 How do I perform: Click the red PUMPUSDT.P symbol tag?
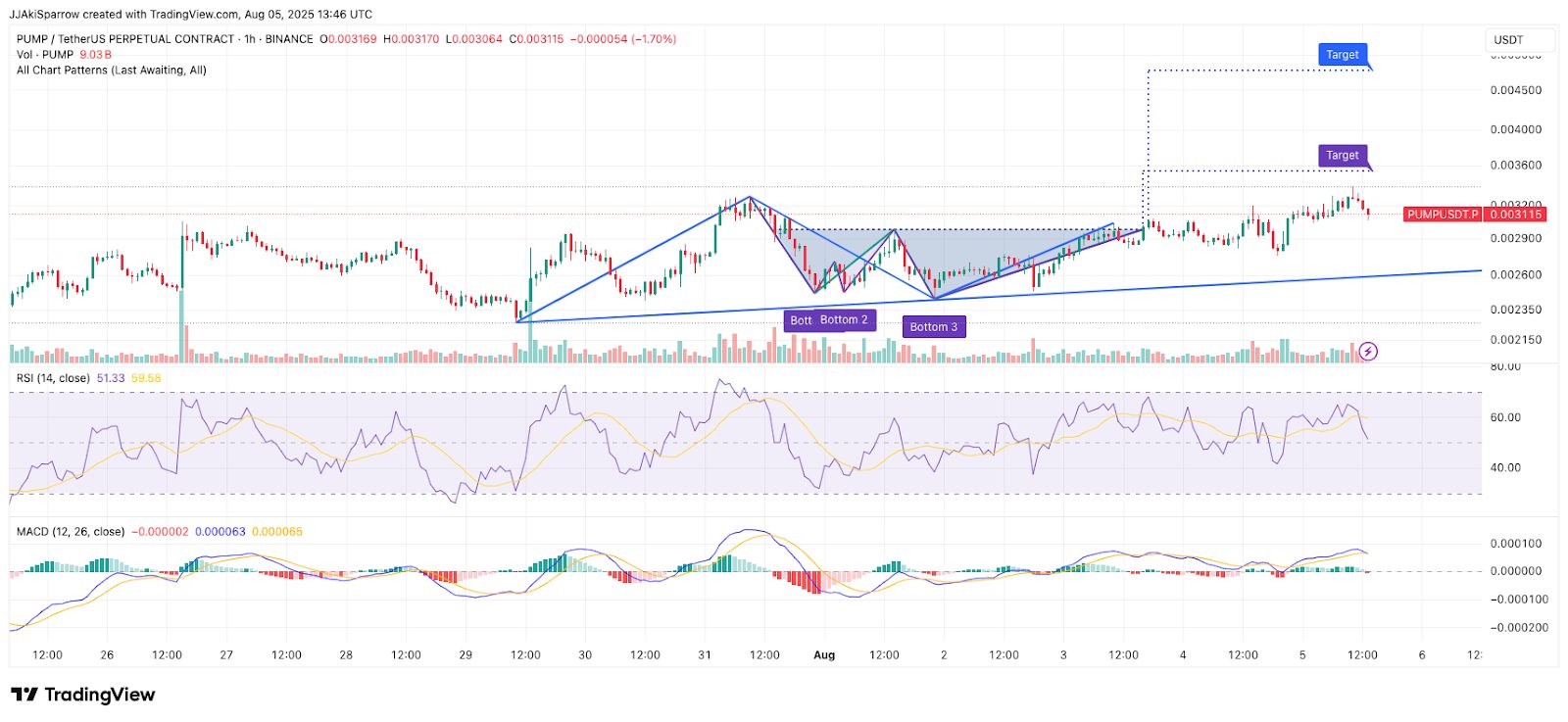tap(1442, 215)
